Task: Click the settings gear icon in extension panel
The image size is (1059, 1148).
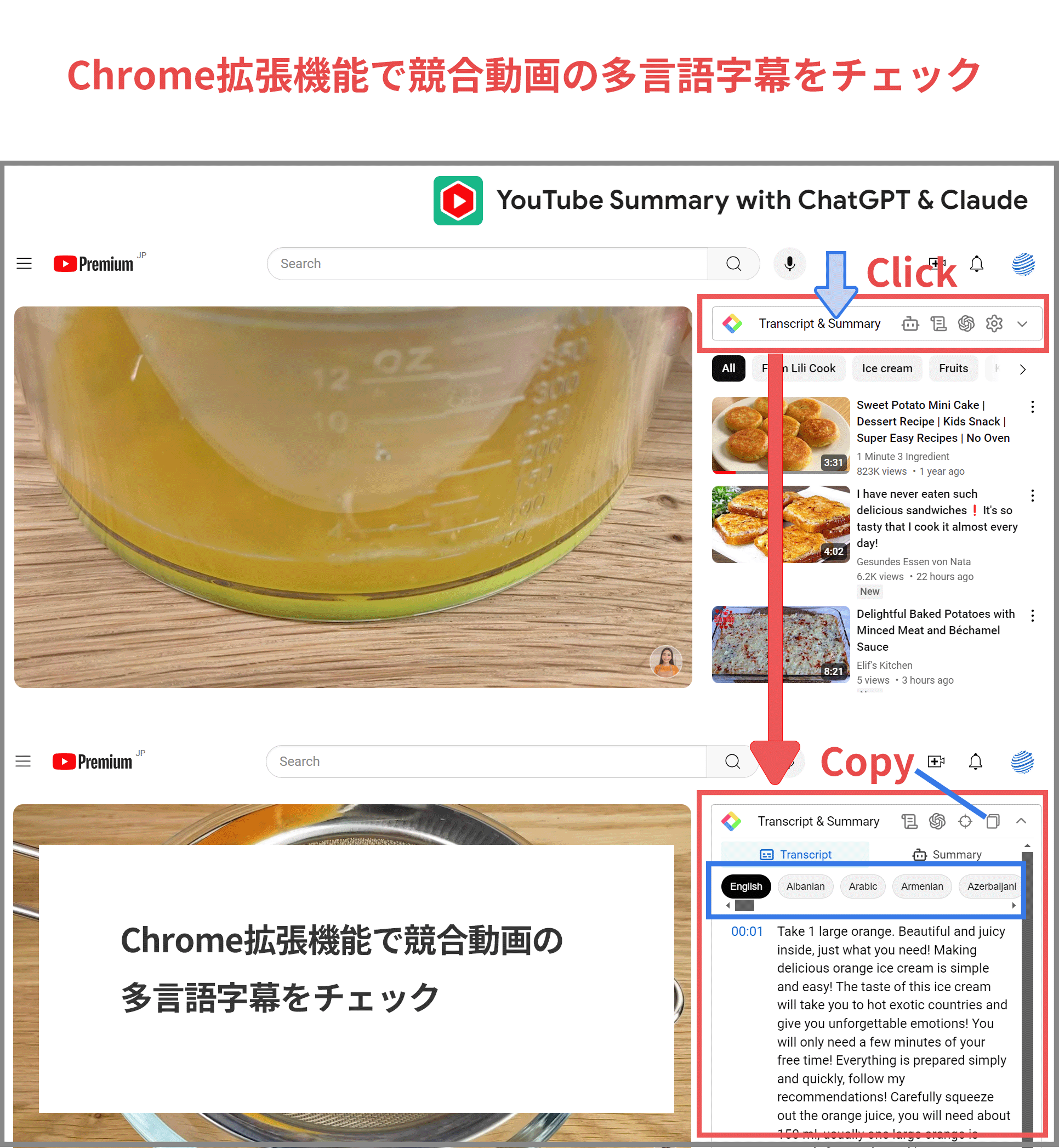Action: [994, 323]
